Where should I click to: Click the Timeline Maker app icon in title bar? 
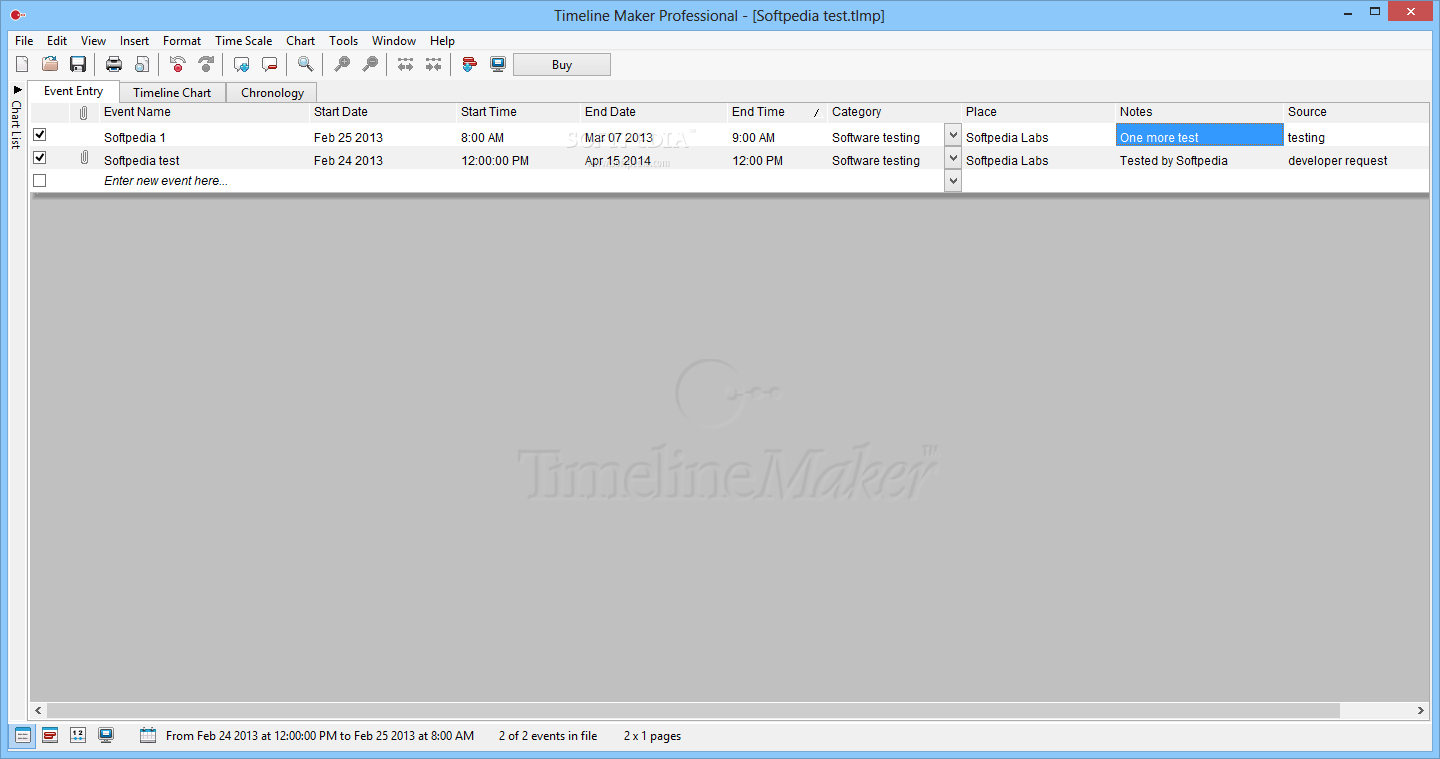click(x=17, y=15)
